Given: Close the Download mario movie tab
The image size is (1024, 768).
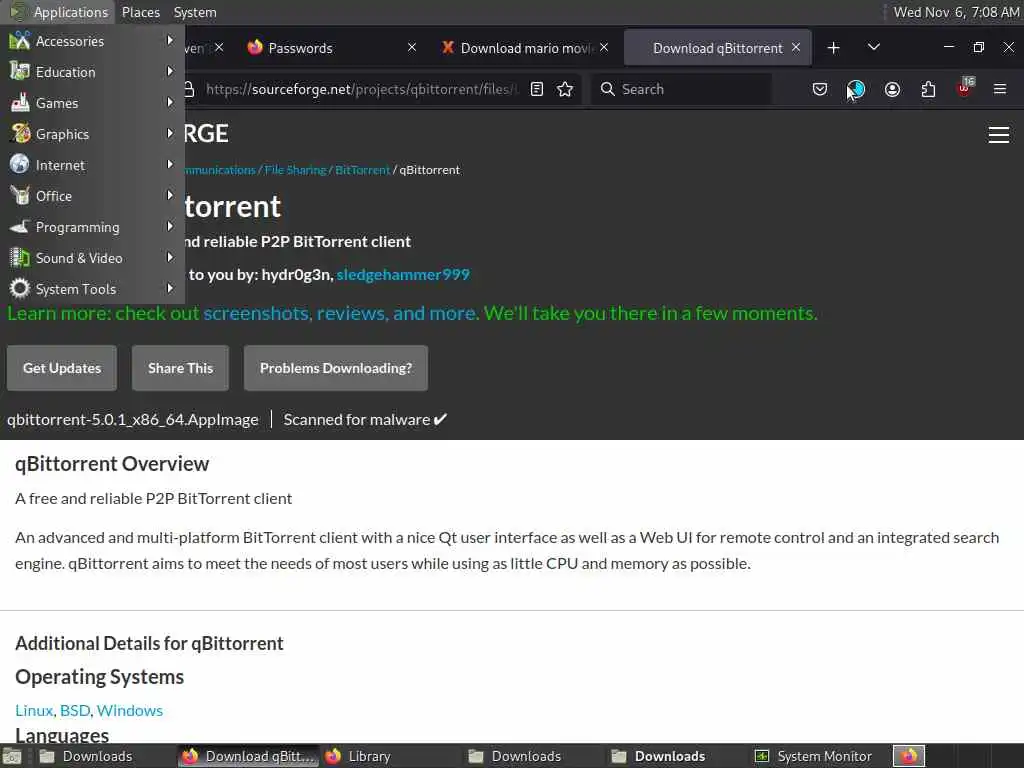Looking at the screenshot, I should 604,47.
